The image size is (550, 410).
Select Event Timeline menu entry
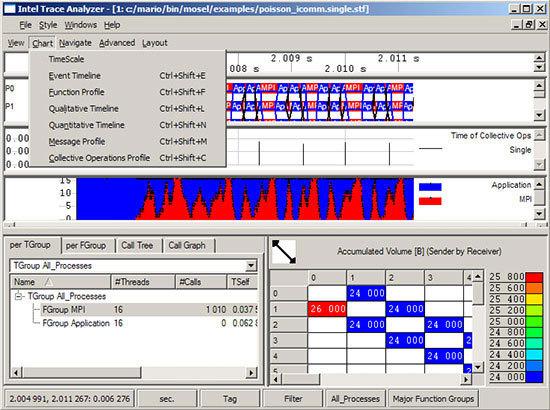128,75
